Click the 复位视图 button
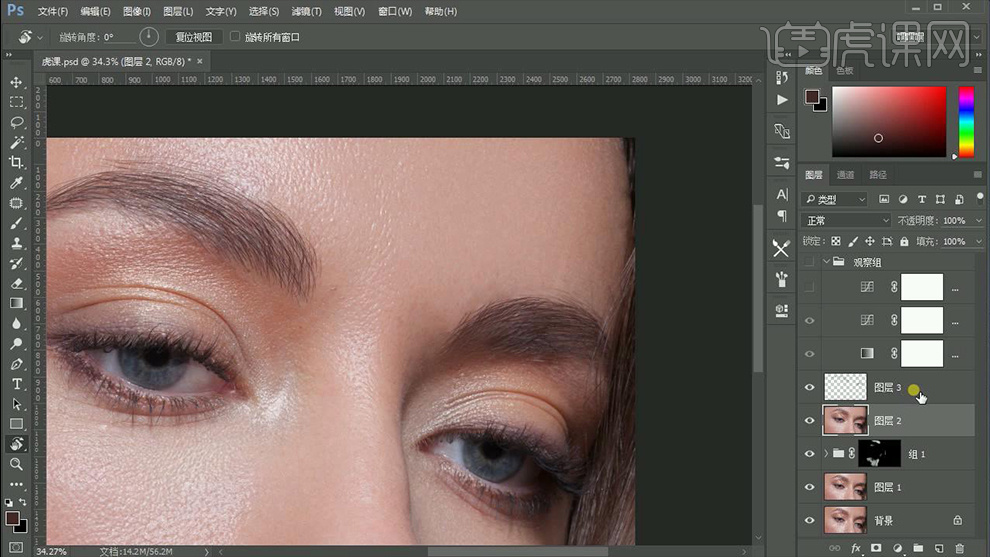Screen dimensions: 990x557 [x=194, y=37]
